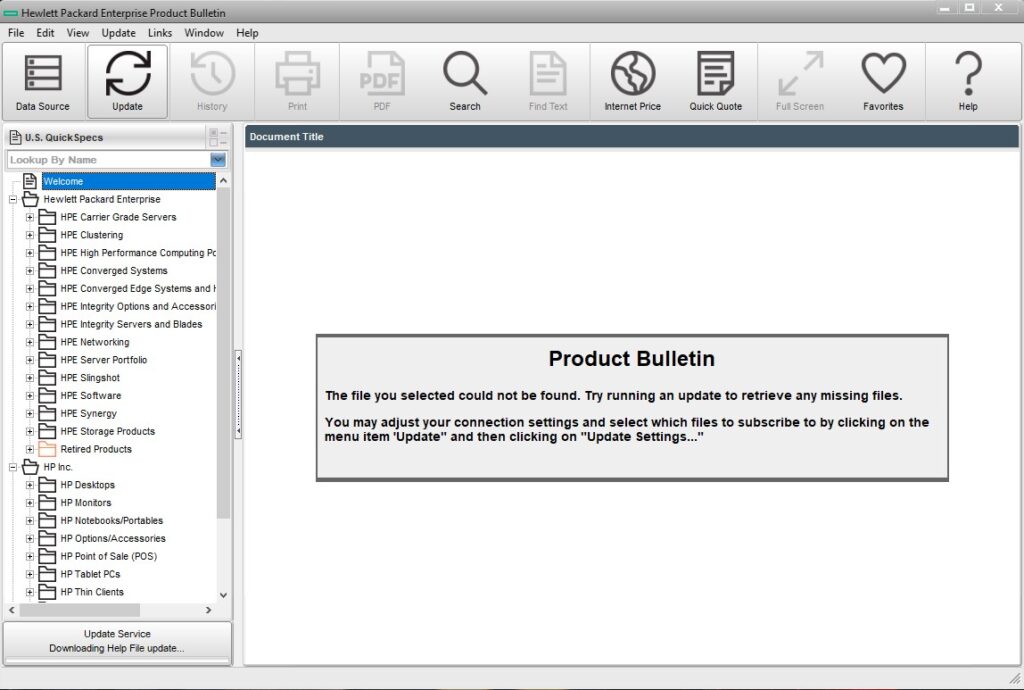Expand the HPE Networking folder
Viewport: 1024px width, 690px height.
coord(30,342)
